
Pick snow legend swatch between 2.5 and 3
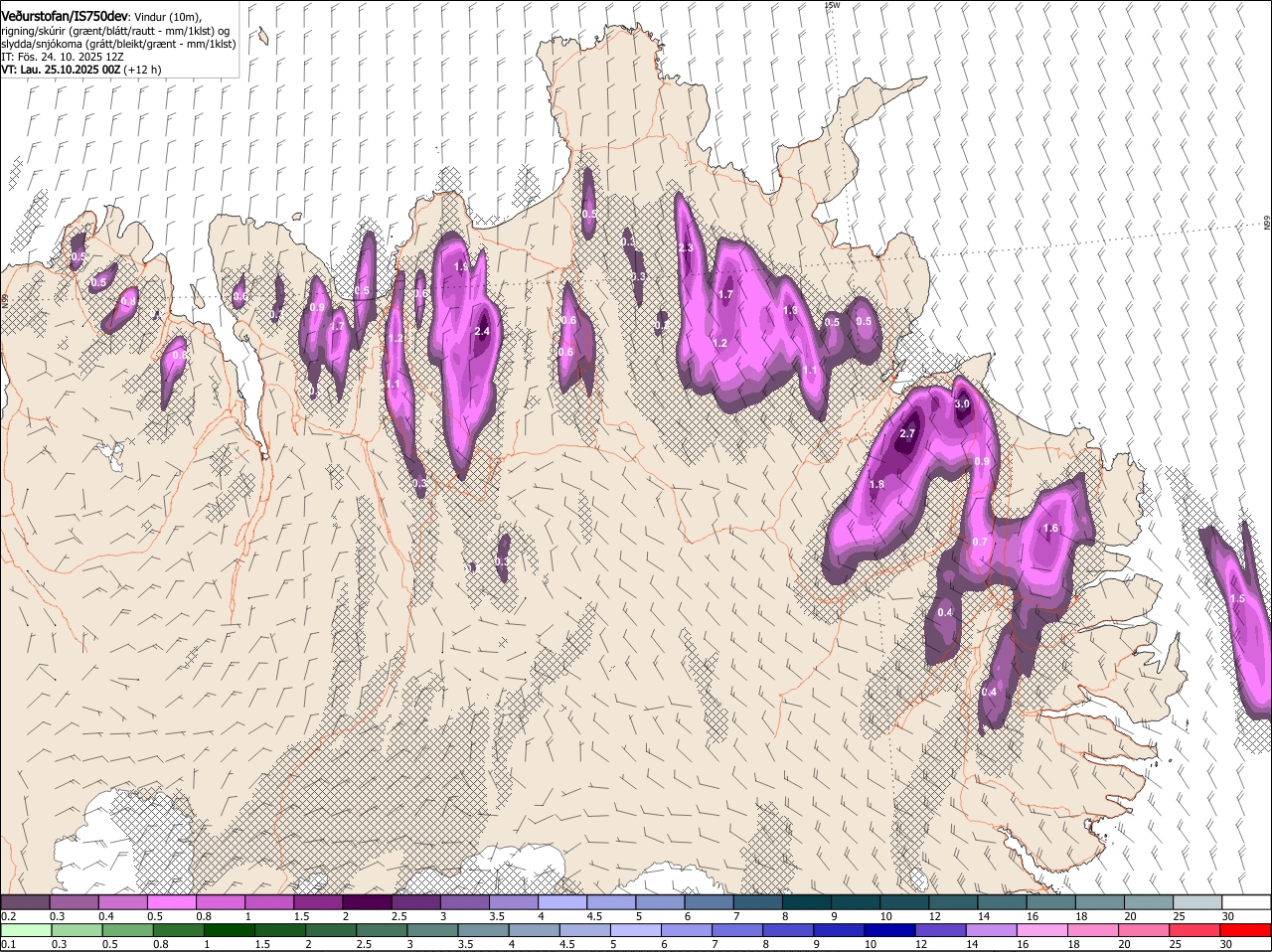pos(416,902)
